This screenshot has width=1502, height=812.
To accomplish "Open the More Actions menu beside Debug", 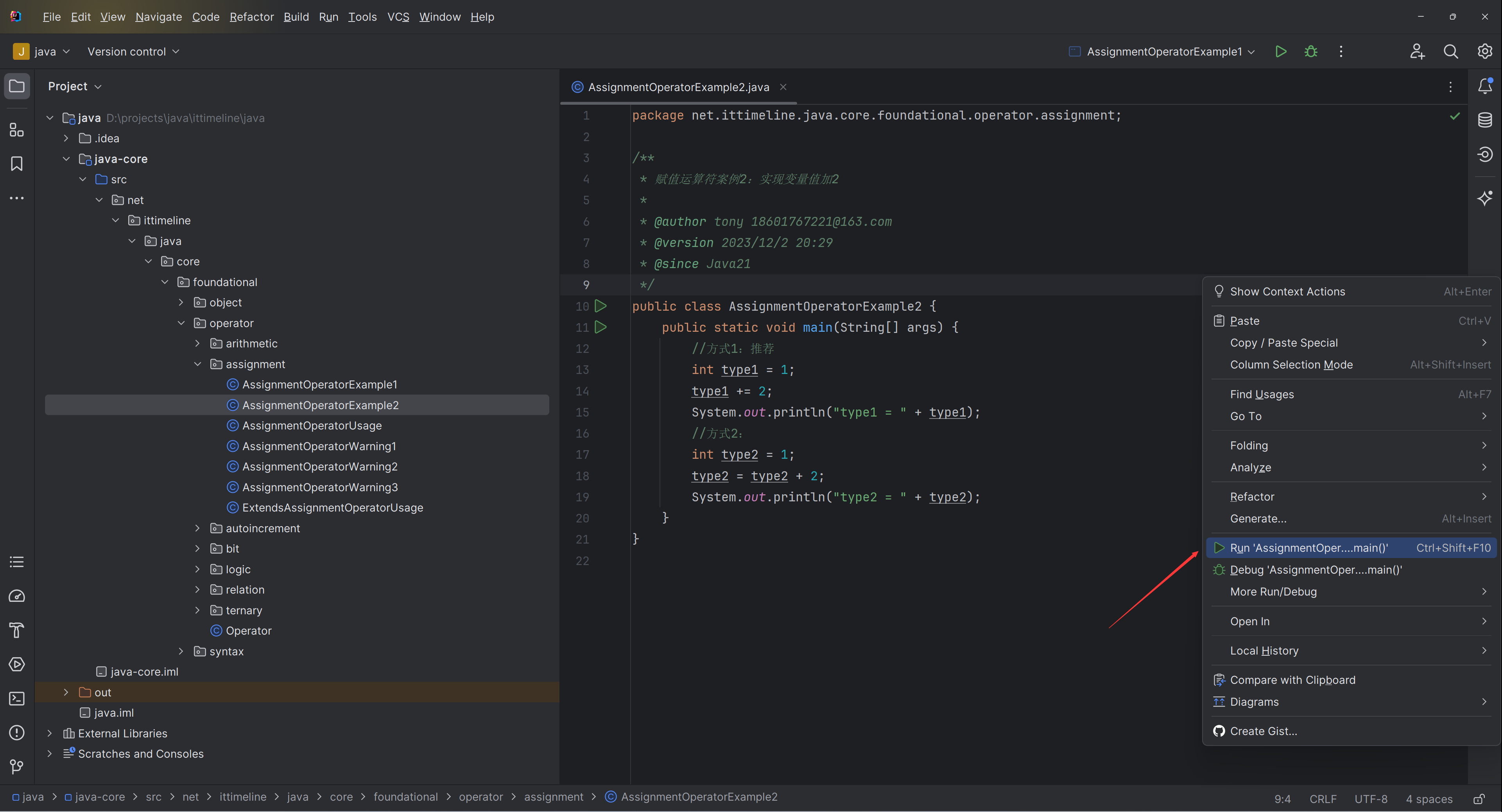I will point(1341,51).
